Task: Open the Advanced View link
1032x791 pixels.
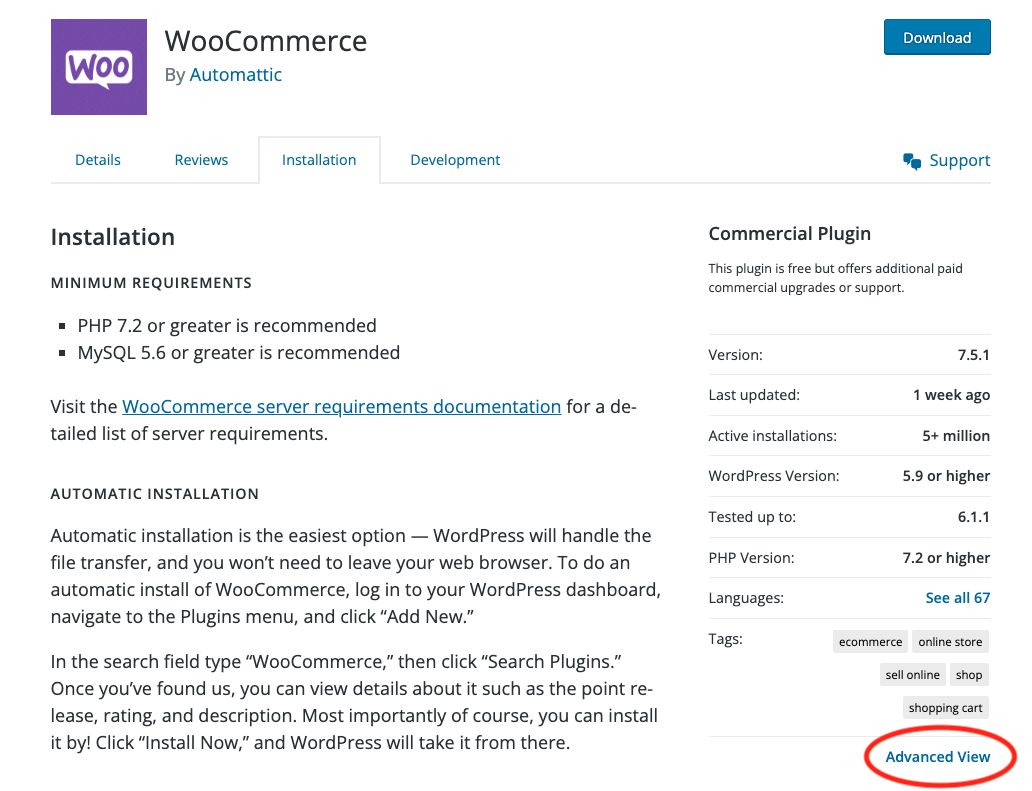Action: [937, 757]
